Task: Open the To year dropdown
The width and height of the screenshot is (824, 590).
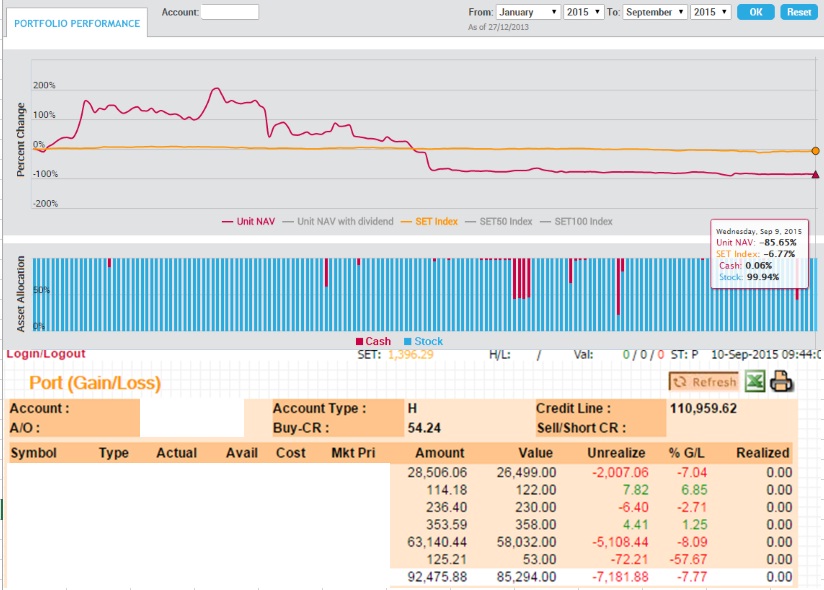Action: 711,12
